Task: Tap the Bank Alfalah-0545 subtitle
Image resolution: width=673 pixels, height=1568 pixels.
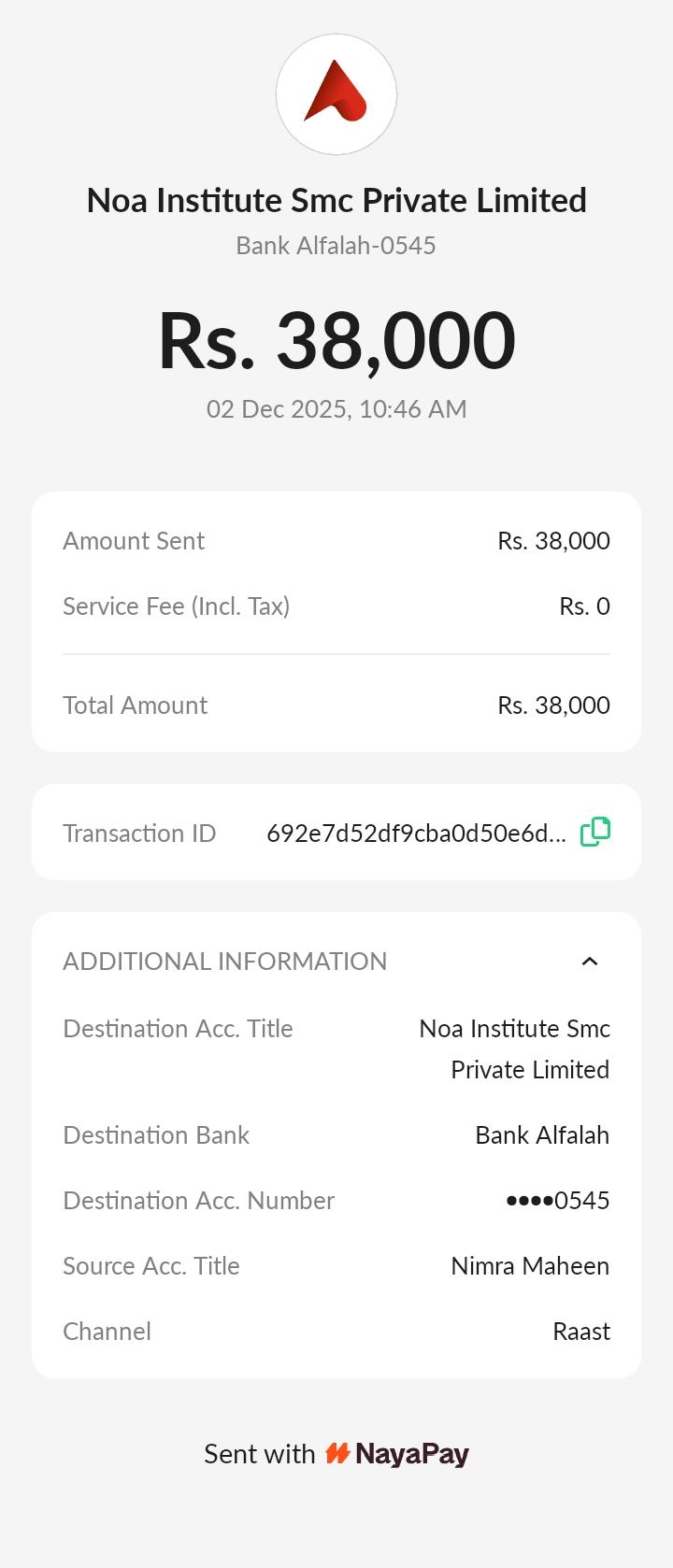Action: point(336,246)
